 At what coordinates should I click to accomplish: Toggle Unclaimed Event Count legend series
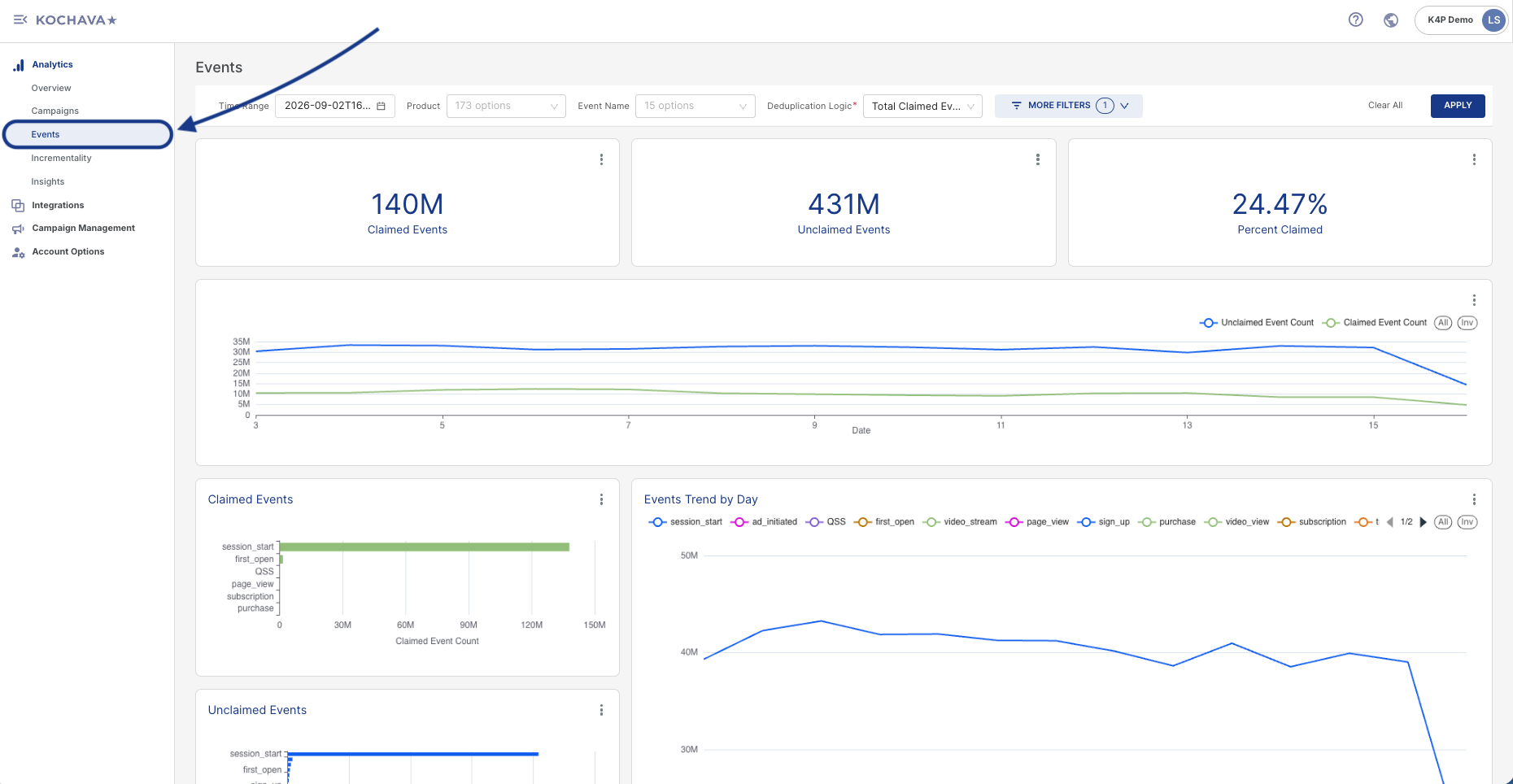(x=1257, y=323)
